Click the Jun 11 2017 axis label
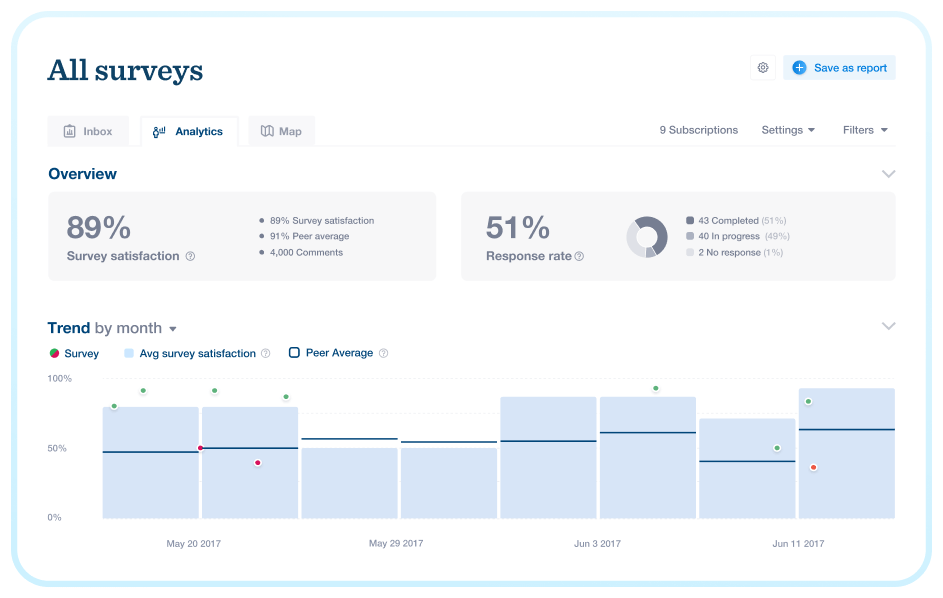The height and width of the screenshot is (598, 943). pos(798,543)
